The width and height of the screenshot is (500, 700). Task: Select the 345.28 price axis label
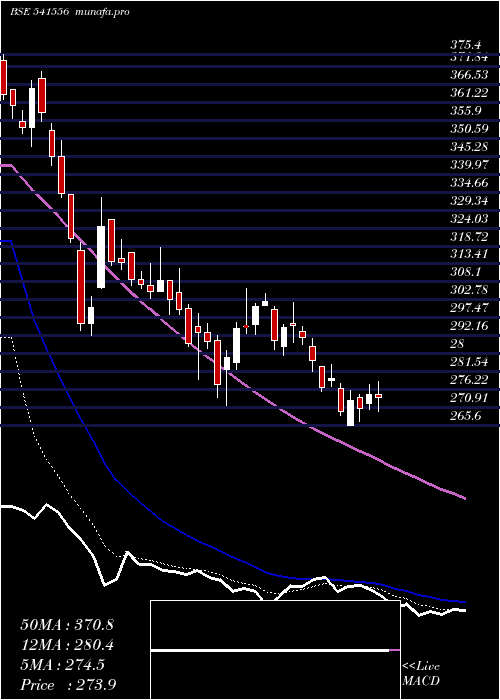tap(469, 147)
